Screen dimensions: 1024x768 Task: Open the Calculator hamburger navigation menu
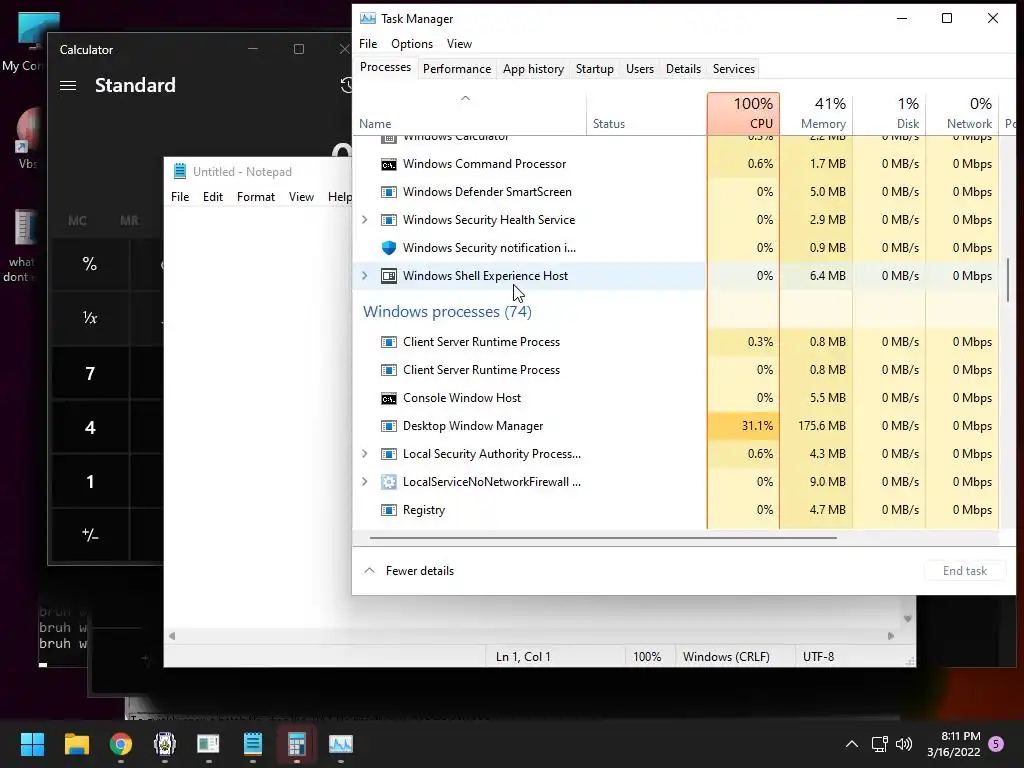[x=68, y=86]
